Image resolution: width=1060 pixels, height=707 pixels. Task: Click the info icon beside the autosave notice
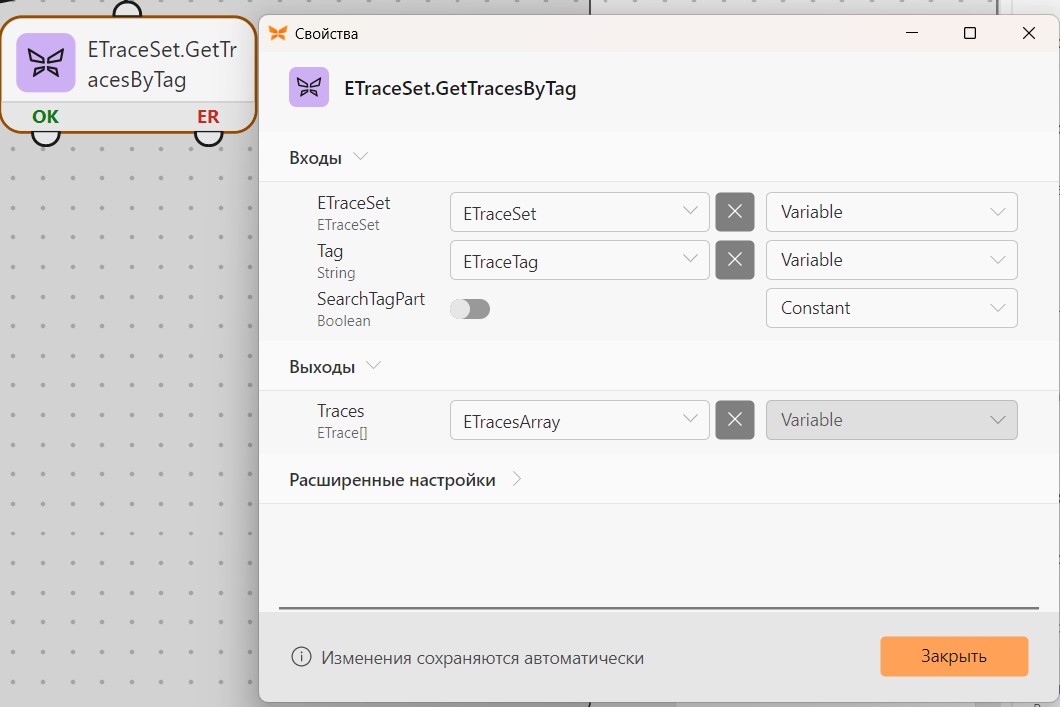(301, 657)
